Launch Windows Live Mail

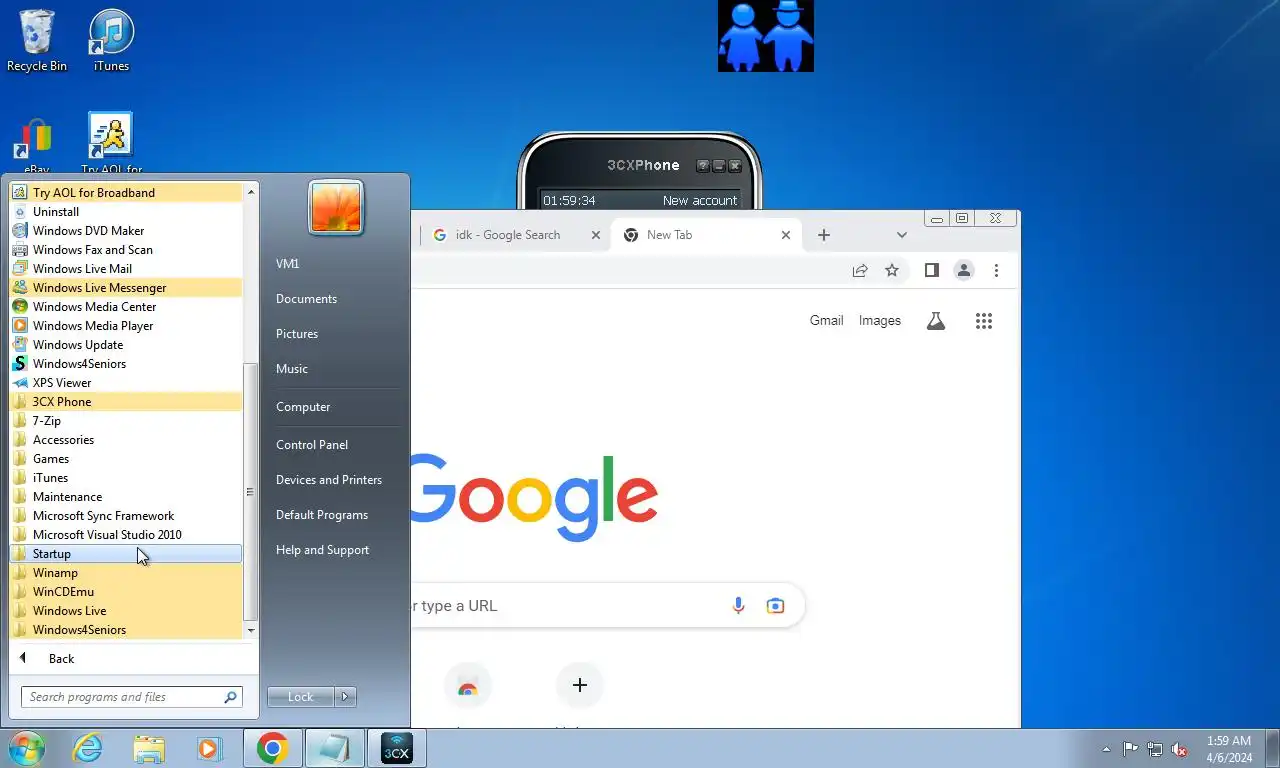(x=126, y=268)
